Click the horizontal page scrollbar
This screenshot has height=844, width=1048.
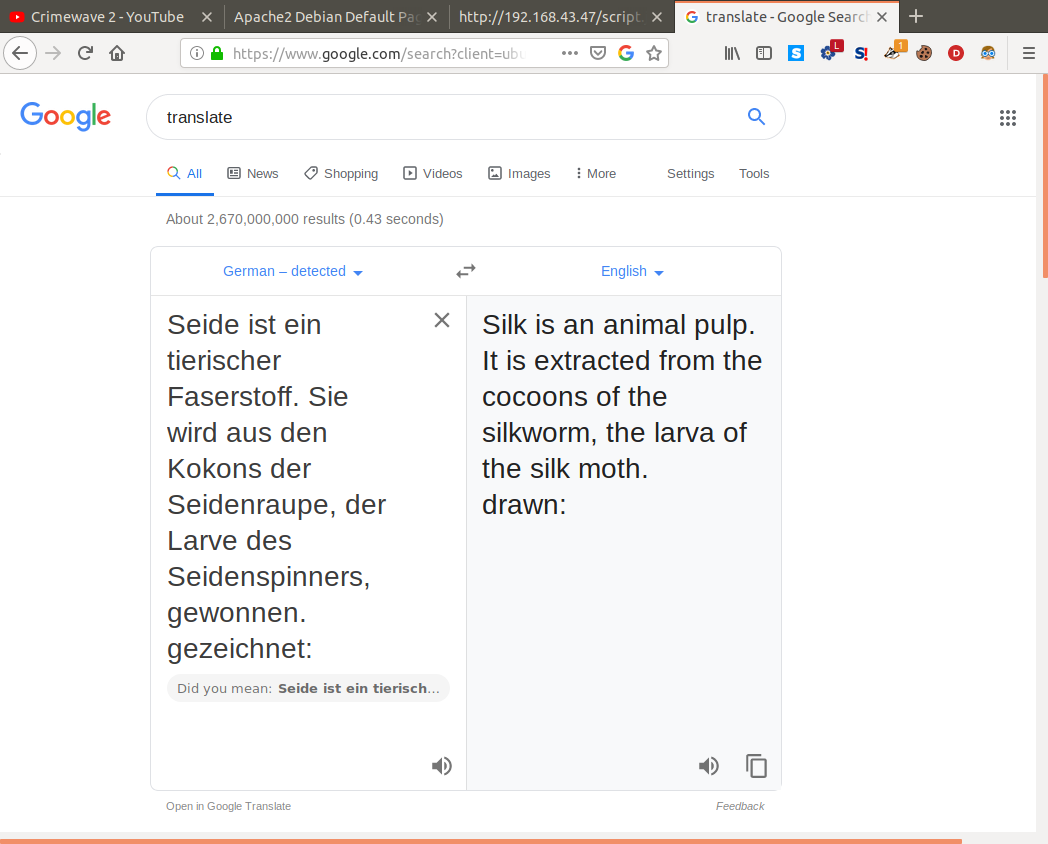coord(481,841)
